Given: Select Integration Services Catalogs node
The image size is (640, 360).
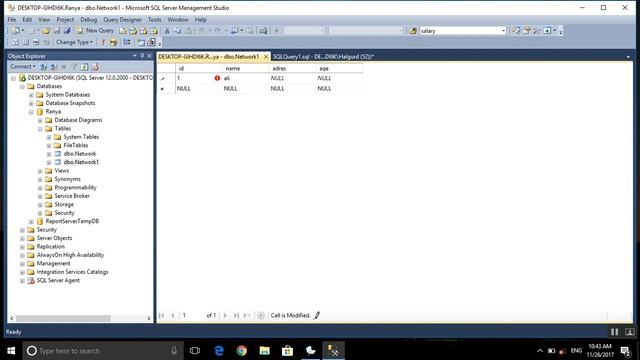Looking at the screenshot, I should click(x=72, y=272).
